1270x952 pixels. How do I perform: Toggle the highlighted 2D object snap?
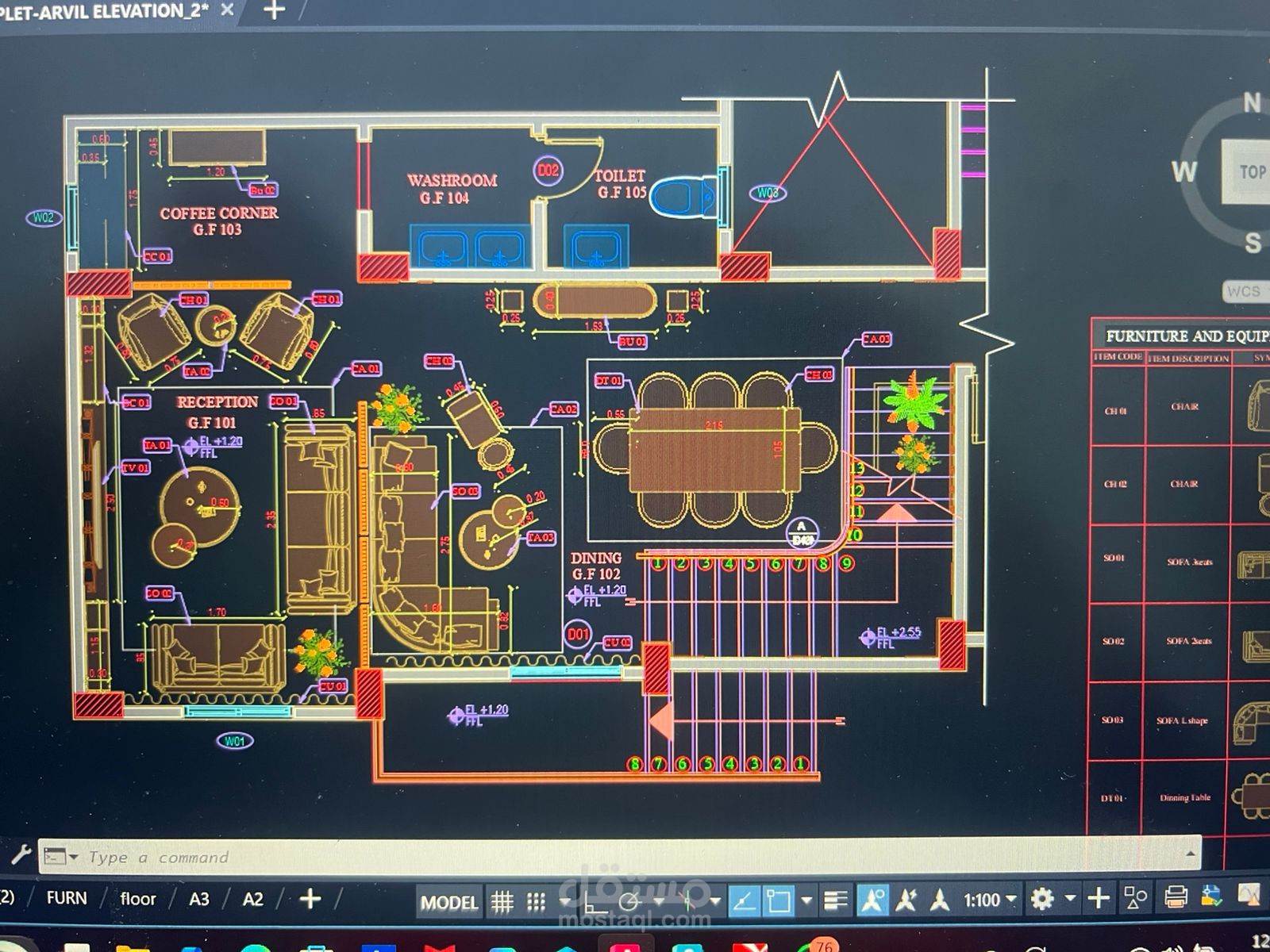tap(779, 900)
